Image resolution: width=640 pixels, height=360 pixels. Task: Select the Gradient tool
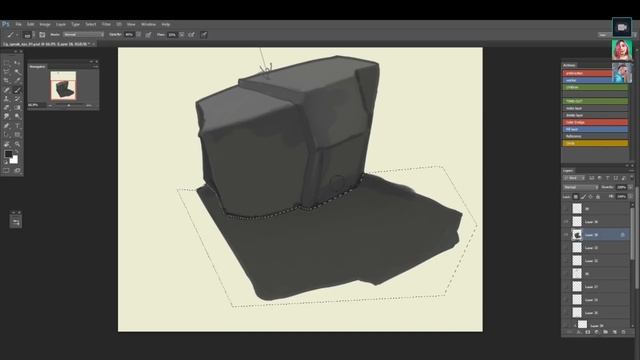tap(17, 108)
